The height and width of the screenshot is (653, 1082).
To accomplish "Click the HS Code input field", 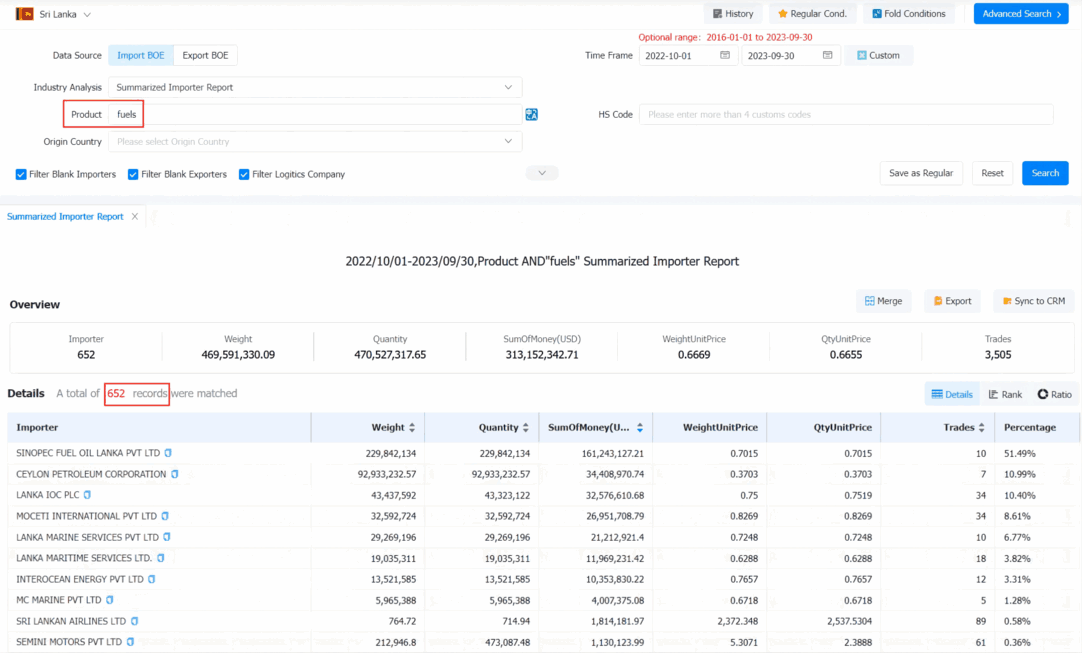I will [846, 115].
